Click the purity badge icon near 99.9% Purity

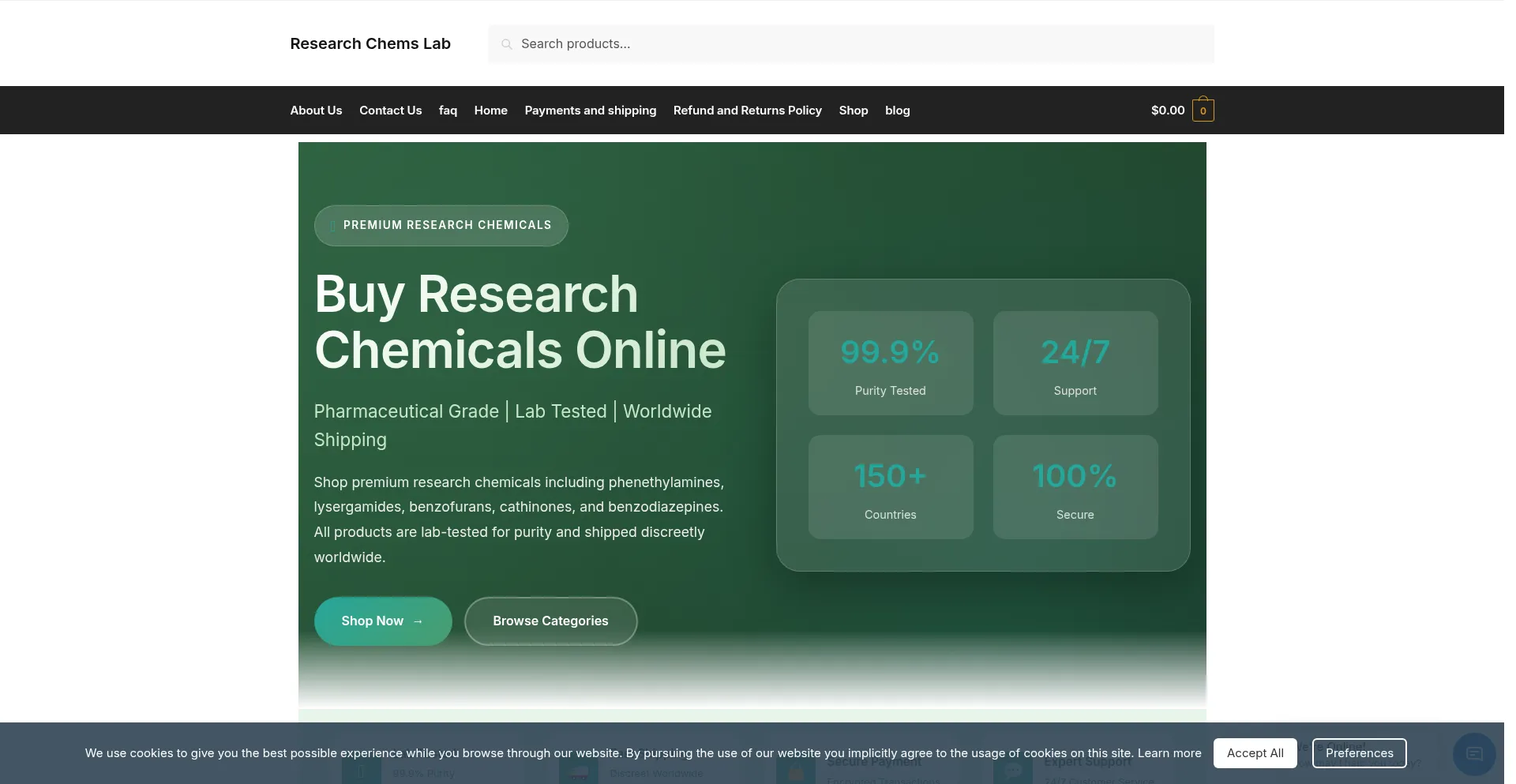[362, 772]
